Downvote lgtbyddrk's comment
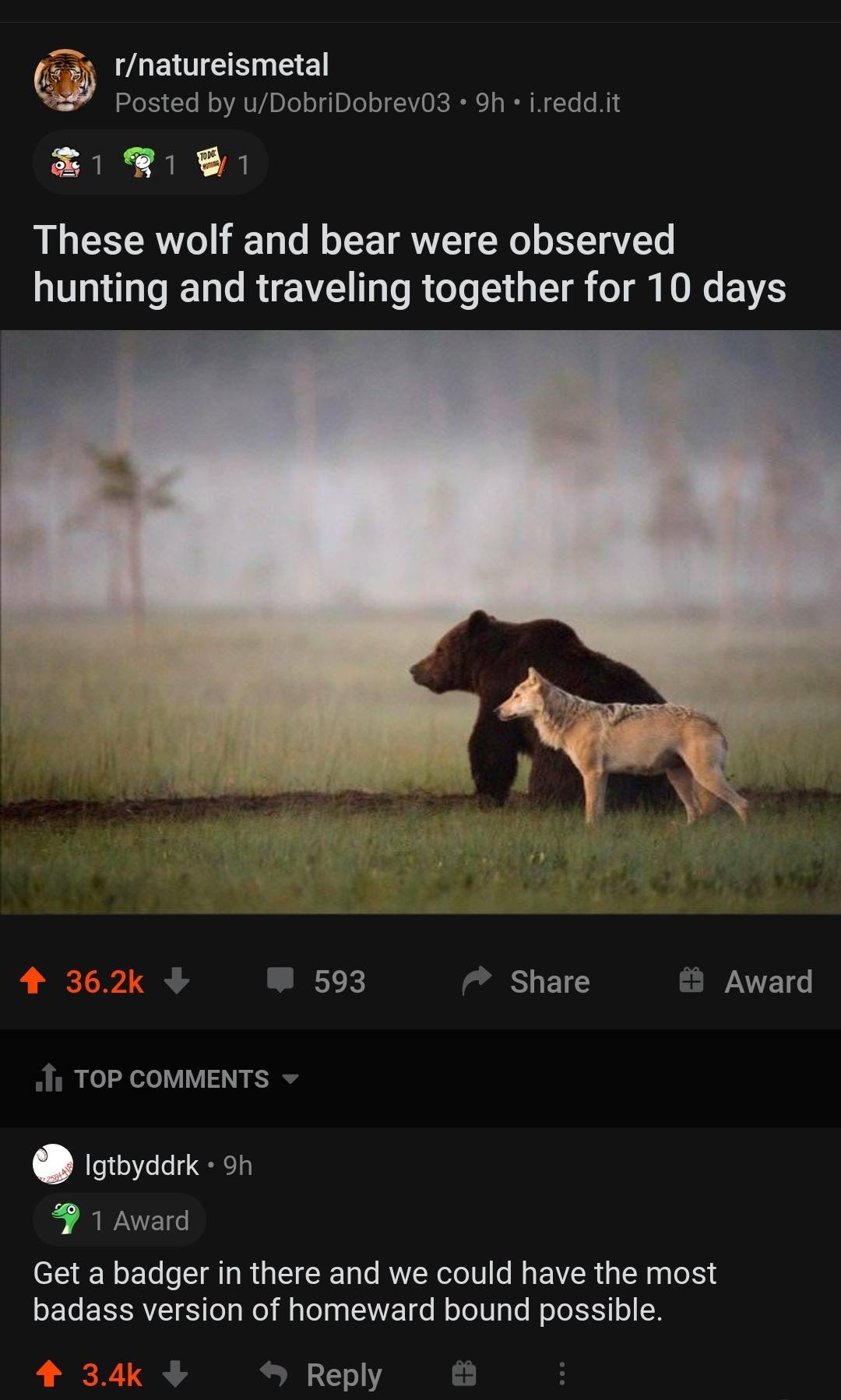The image size is (841, 1400). 175,1374
